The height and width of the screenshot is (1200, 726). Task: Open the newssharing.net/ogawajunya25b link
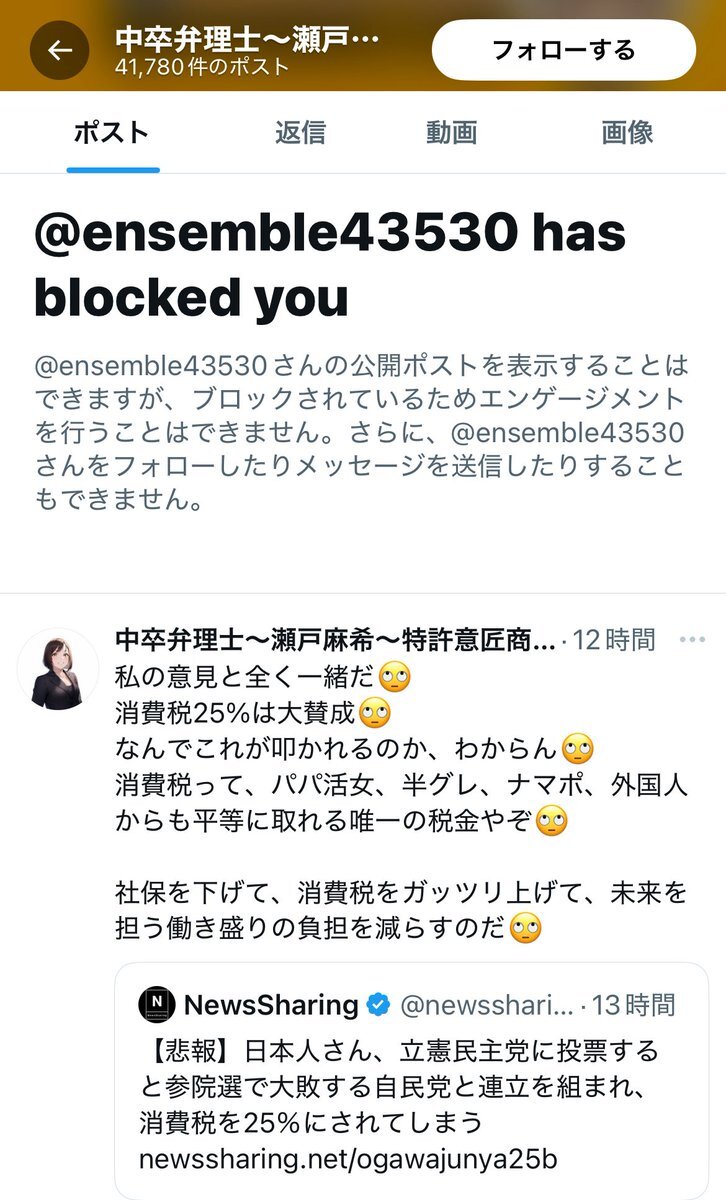347,1160
